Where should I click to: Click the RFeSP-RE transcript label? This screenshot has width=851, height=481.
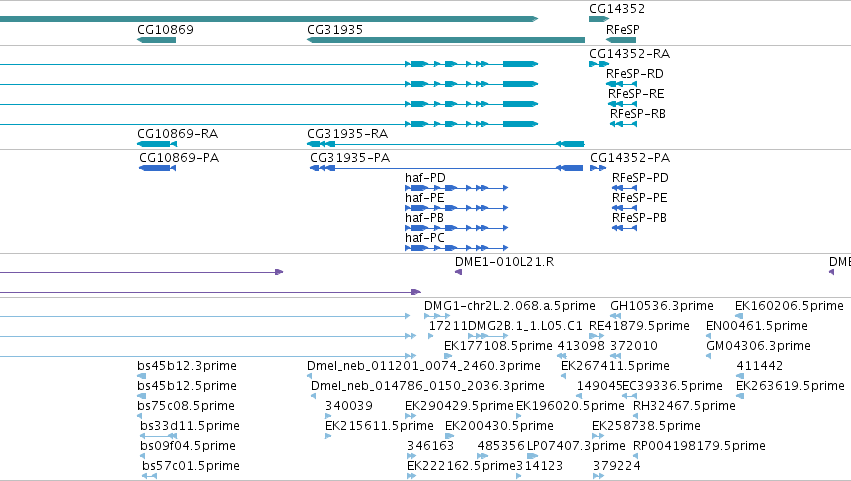point(636,94)
